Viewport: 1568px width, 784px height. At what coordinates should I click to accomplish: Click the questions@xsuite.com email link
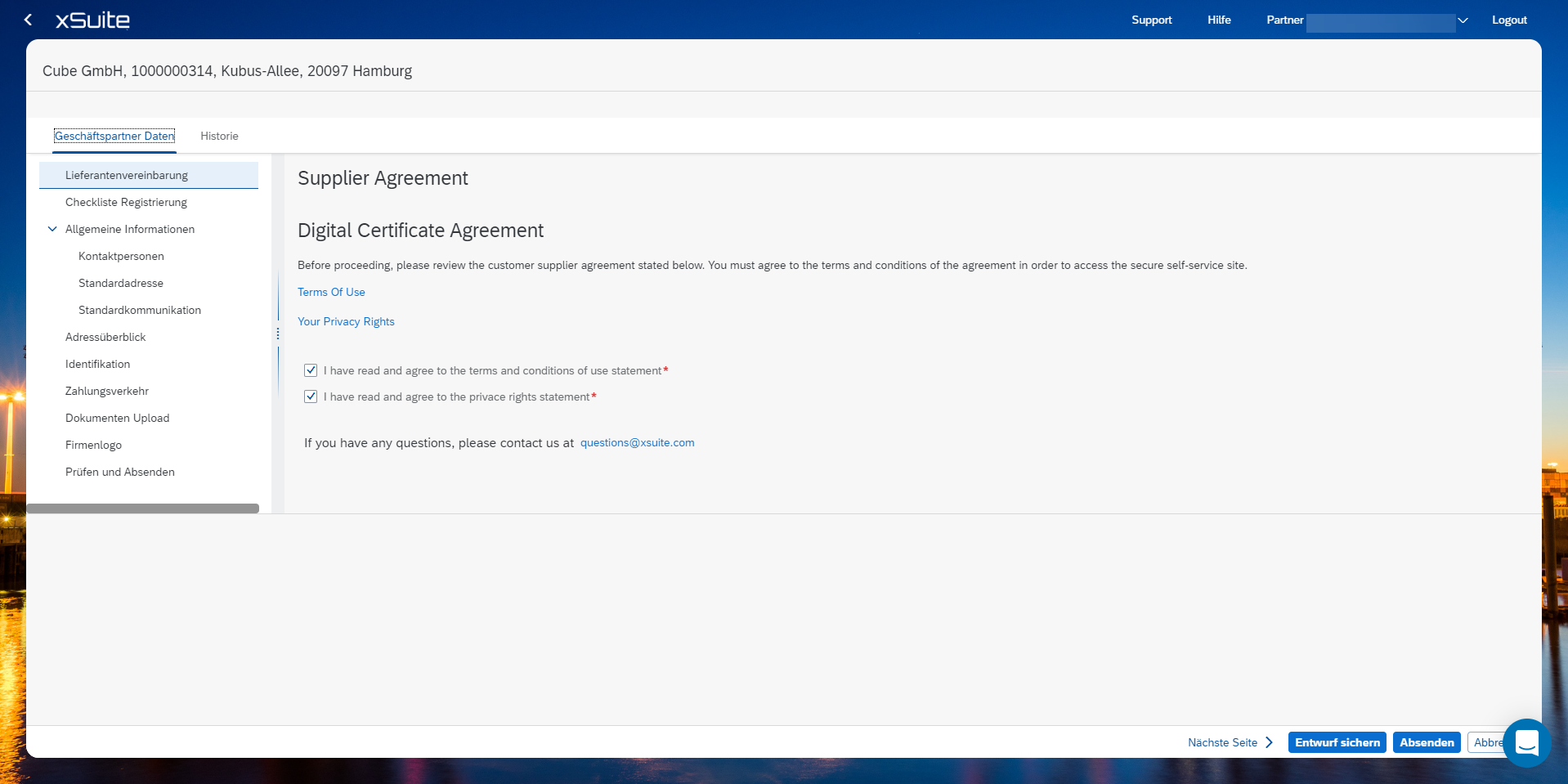(x=637, y=442)
